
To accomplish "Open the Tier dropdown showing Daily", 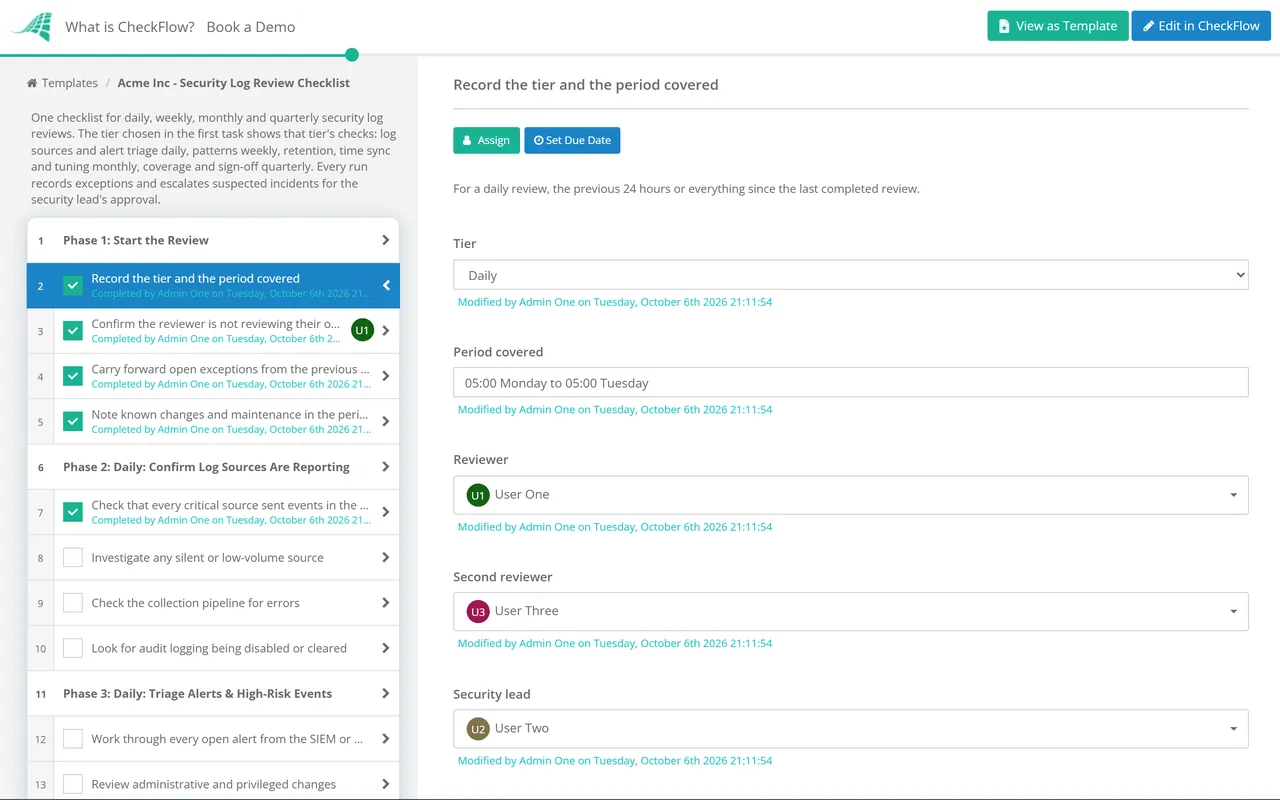I will (x=851, y=275).
